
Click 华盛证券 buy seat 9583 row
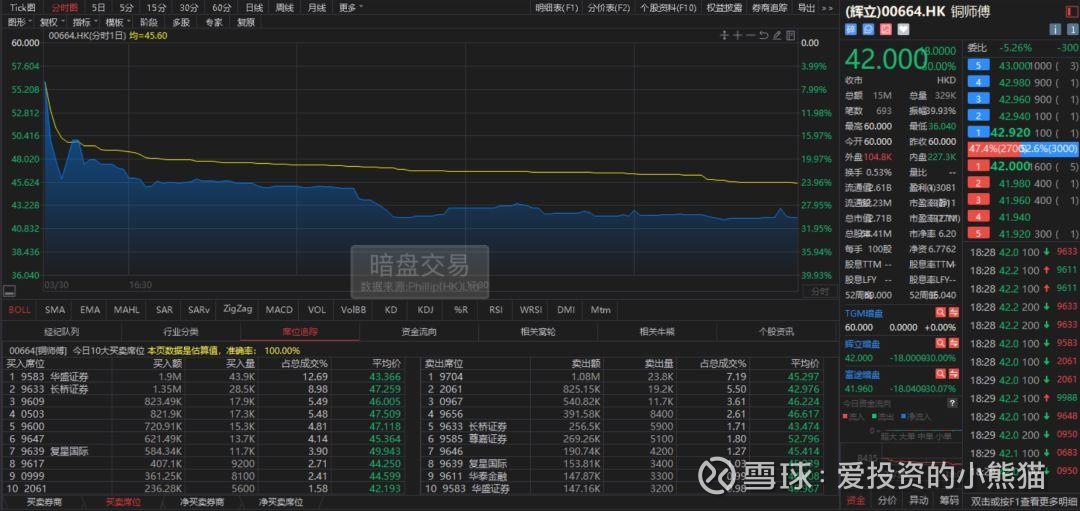point(204,376)
